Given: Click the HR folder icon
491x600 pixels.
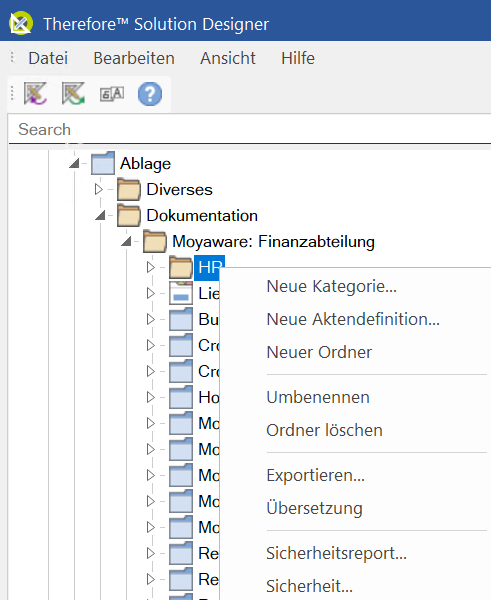Looking at the screenshot, I should tap(181, 267).
